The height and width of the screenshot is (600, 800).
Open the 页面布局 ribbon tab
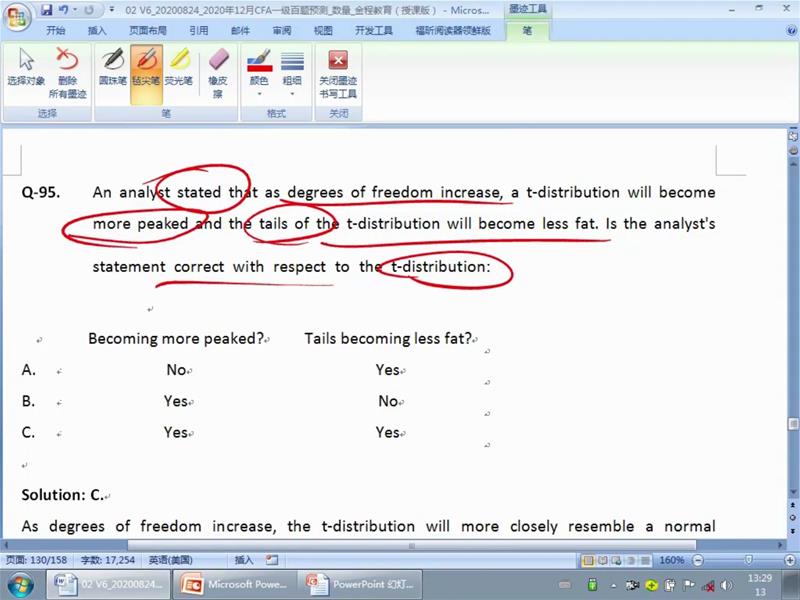pos(148,31)
